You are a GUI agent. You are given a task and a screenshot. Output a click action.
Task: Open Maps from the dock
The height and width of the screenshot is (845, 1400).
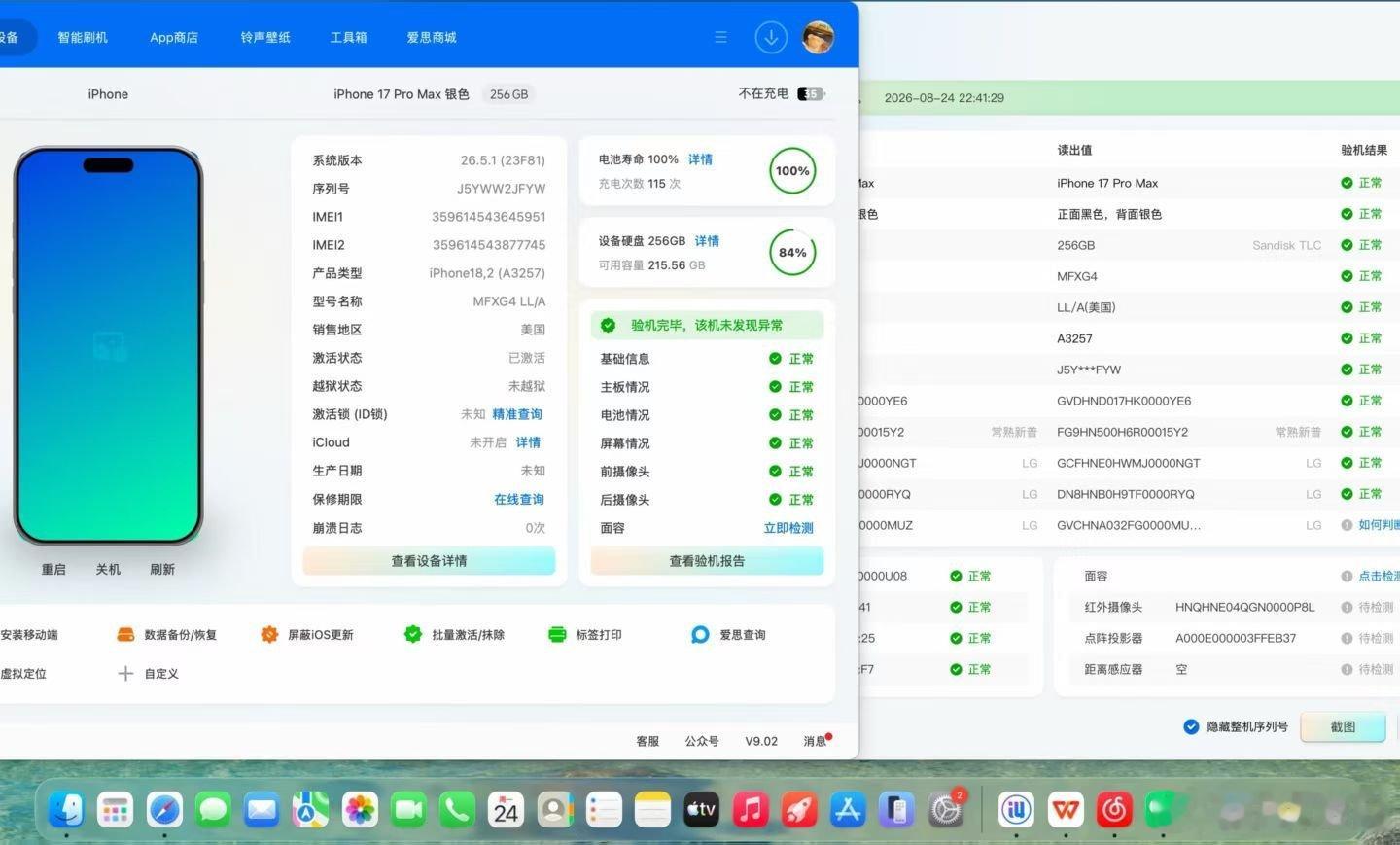[310, 809]
